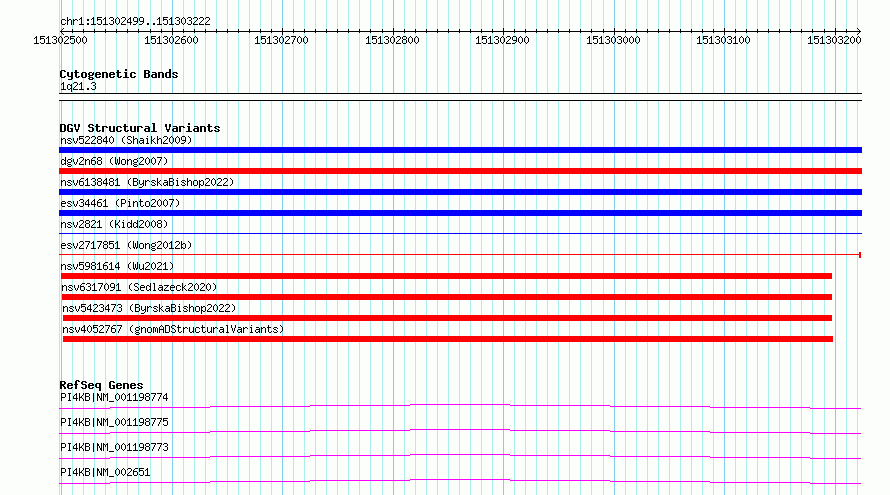Viewport: 890px width, 495px height.
Task: Open the dgv2n68 (Wong2007) variant label
Action: coord(114,161)
